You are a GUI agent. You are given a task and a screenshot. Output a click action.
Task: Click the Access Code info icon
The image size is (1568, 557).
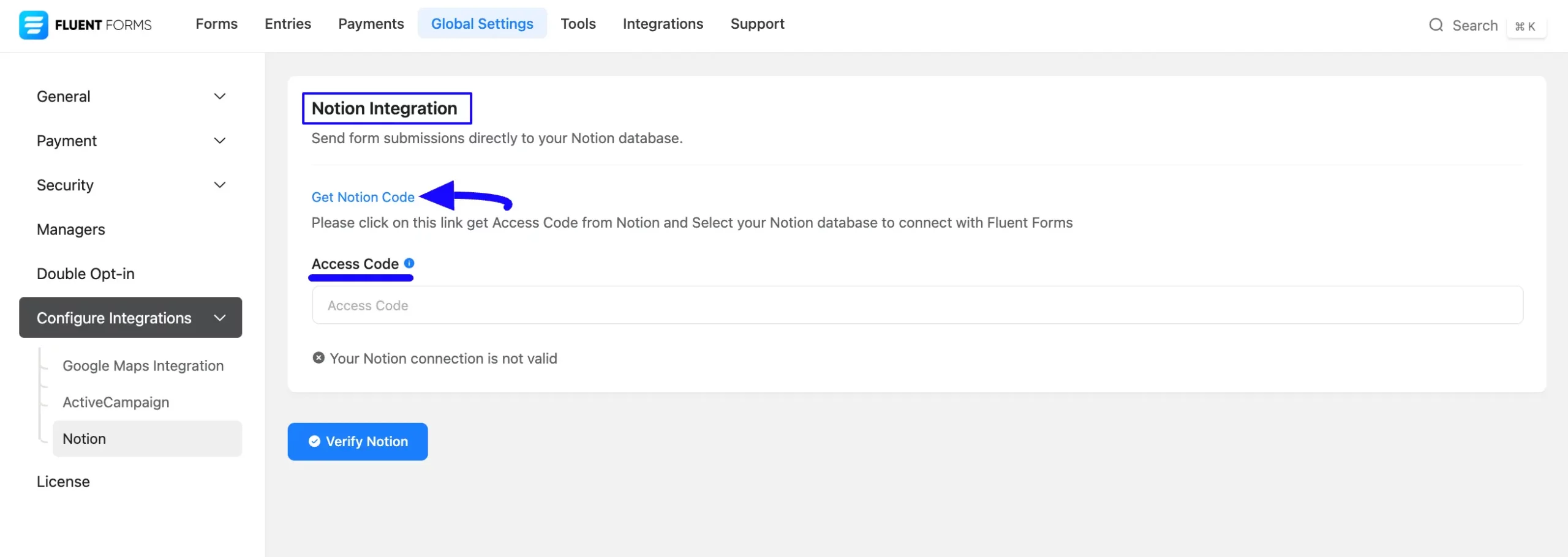(409, 263)
